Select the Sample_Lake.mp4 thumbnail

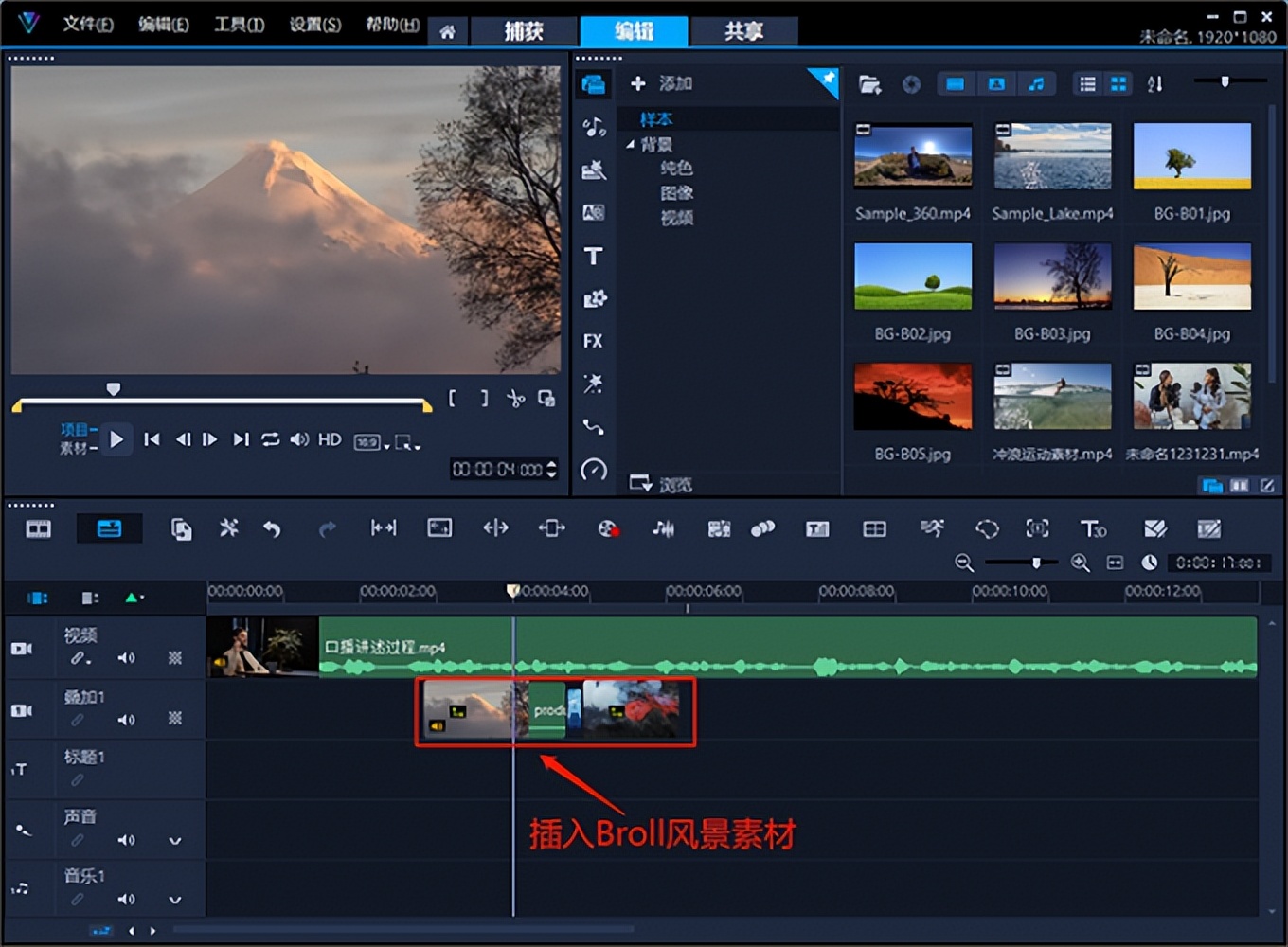[x=1052, y=156]
